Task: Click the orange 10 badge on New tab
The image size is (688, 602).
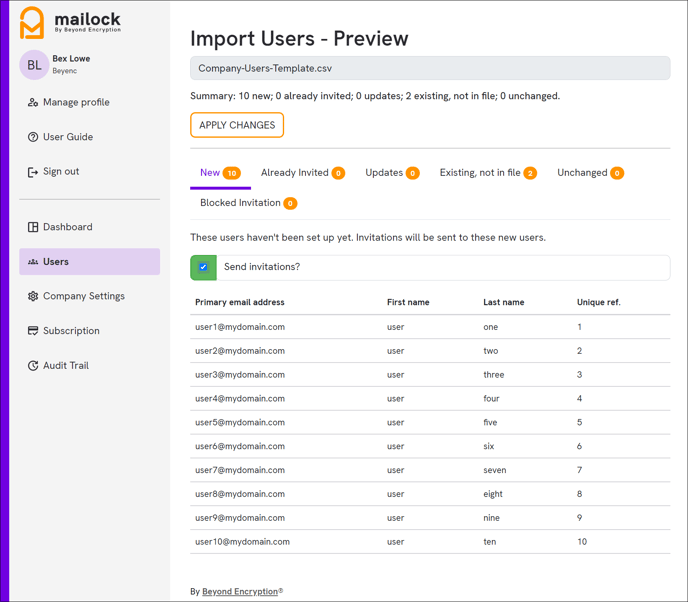Action: [x=232, y=173]
